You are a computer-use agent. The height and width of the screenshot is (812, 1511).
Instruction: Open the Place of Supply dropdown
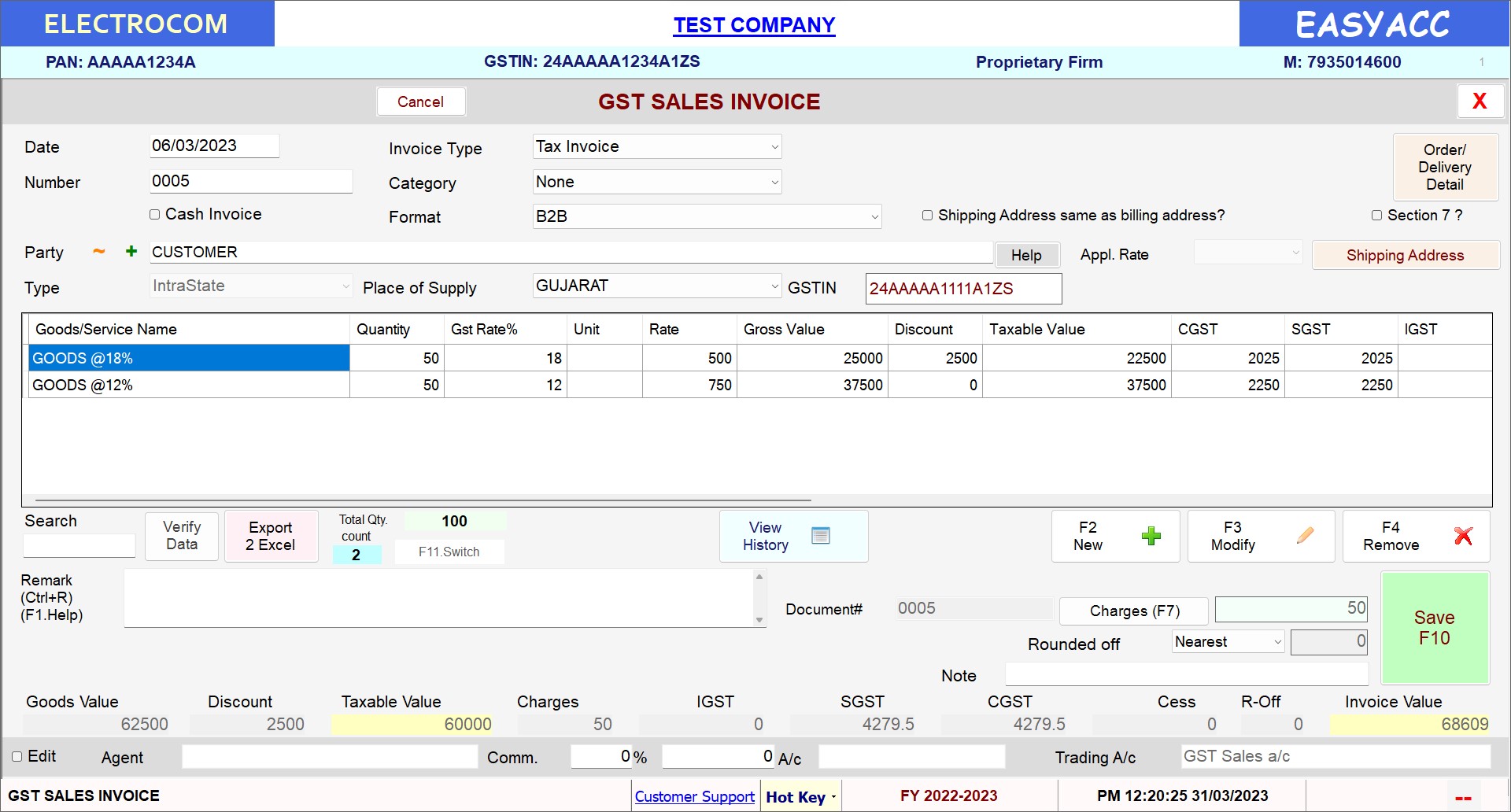pos(774,286)
